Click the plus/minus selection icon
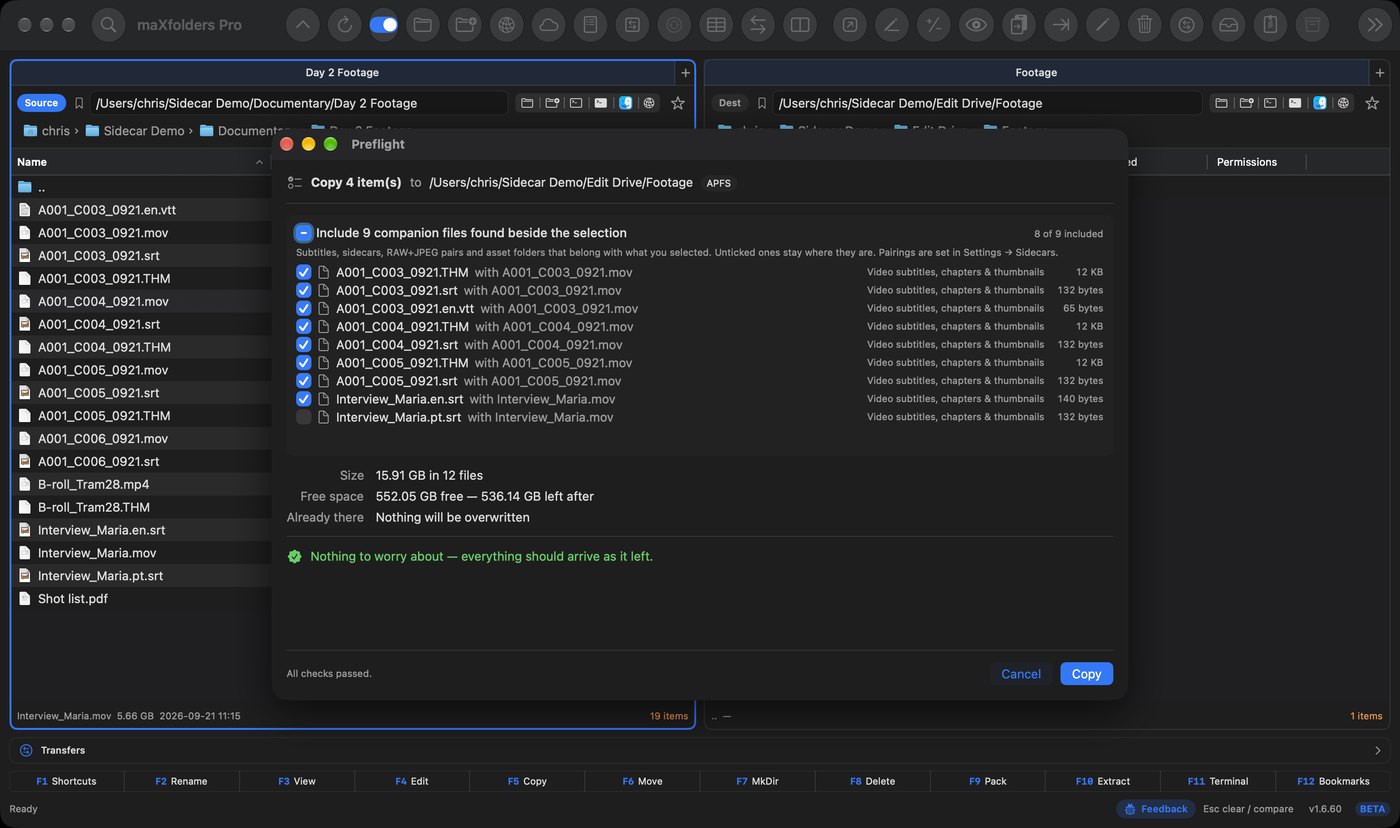Screen dimensions: 1400x828 click(934, 25)
